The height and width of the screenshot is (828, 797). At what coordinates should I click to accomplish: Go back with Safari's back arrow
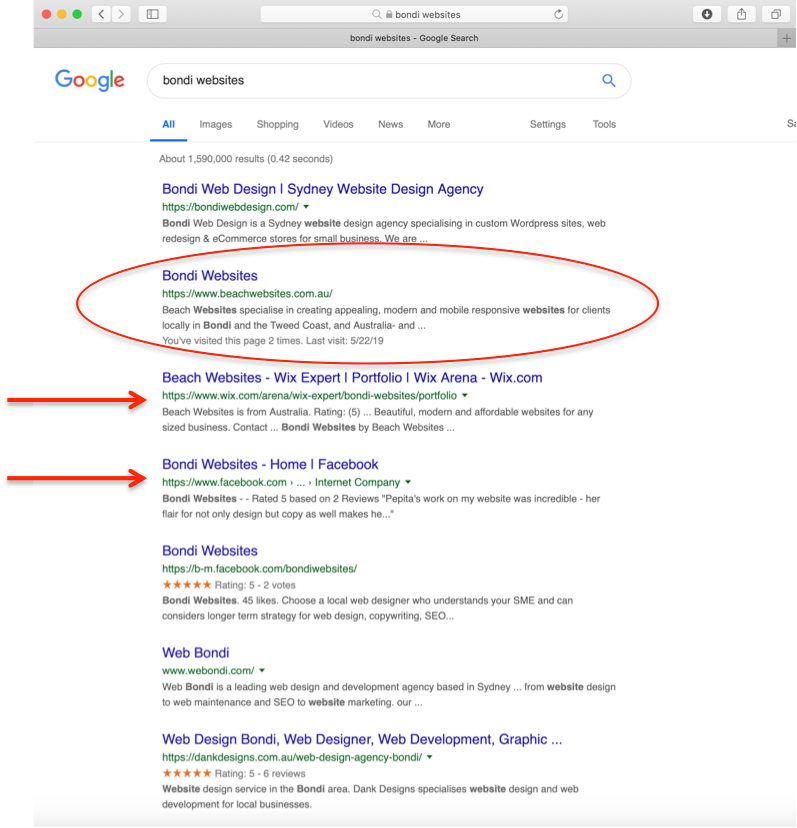101,14
